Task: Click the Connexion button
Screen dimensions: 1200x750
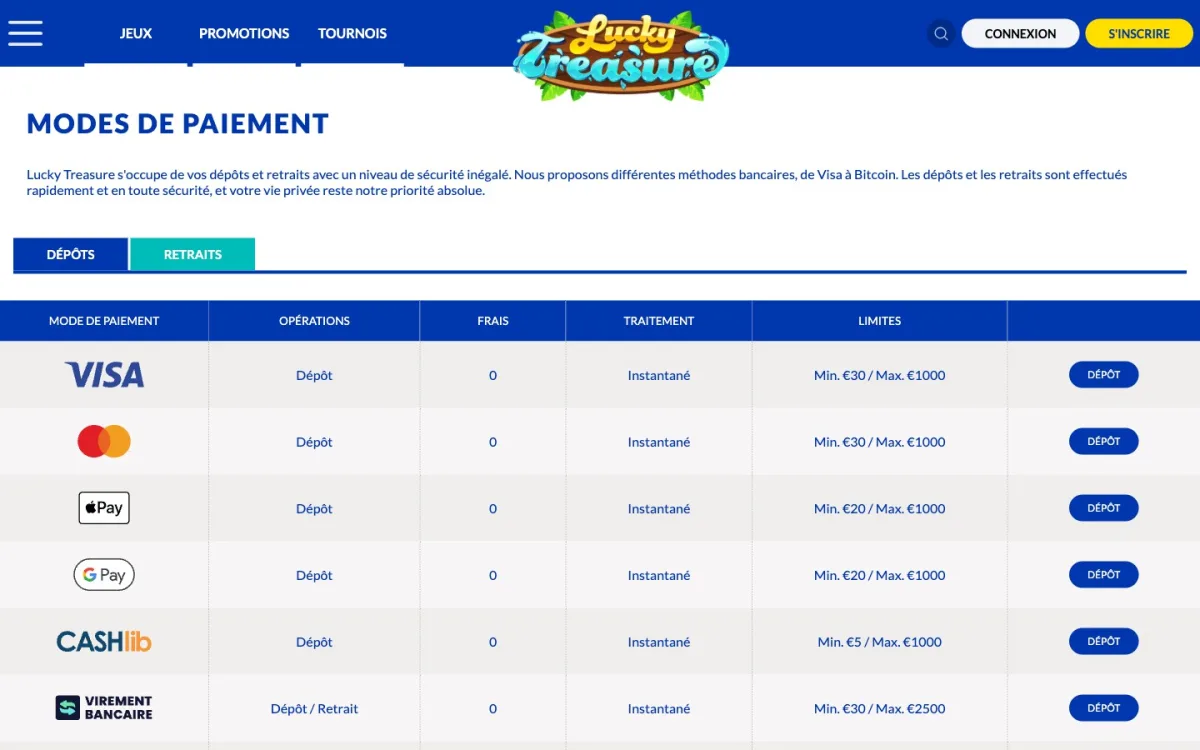Action: coord(1020,33)
